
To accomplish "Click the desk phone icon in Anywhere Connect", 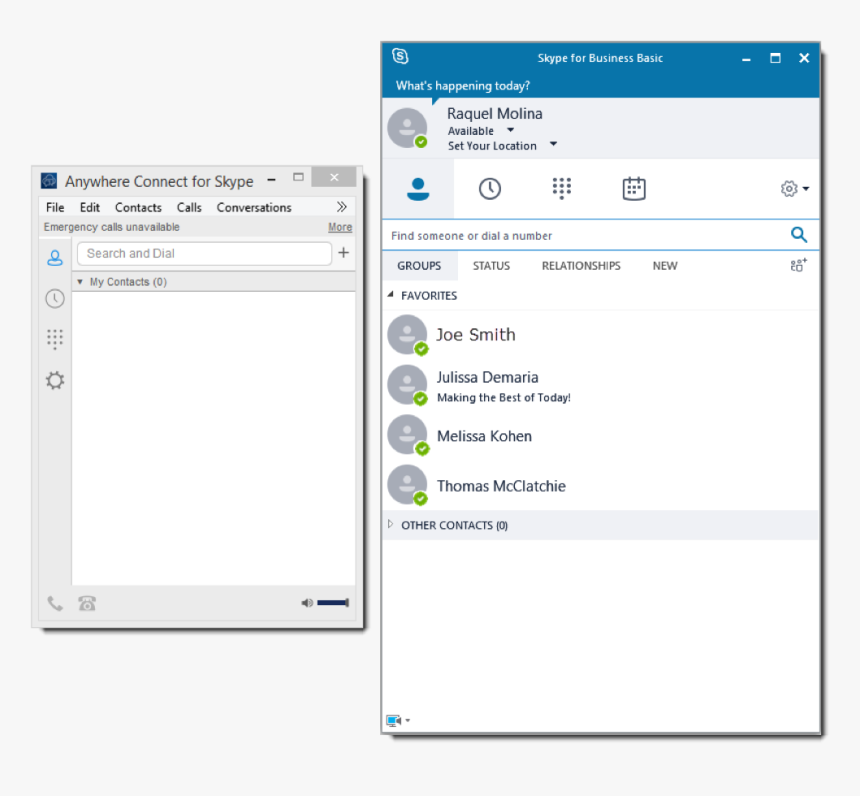I will [87, 603].
